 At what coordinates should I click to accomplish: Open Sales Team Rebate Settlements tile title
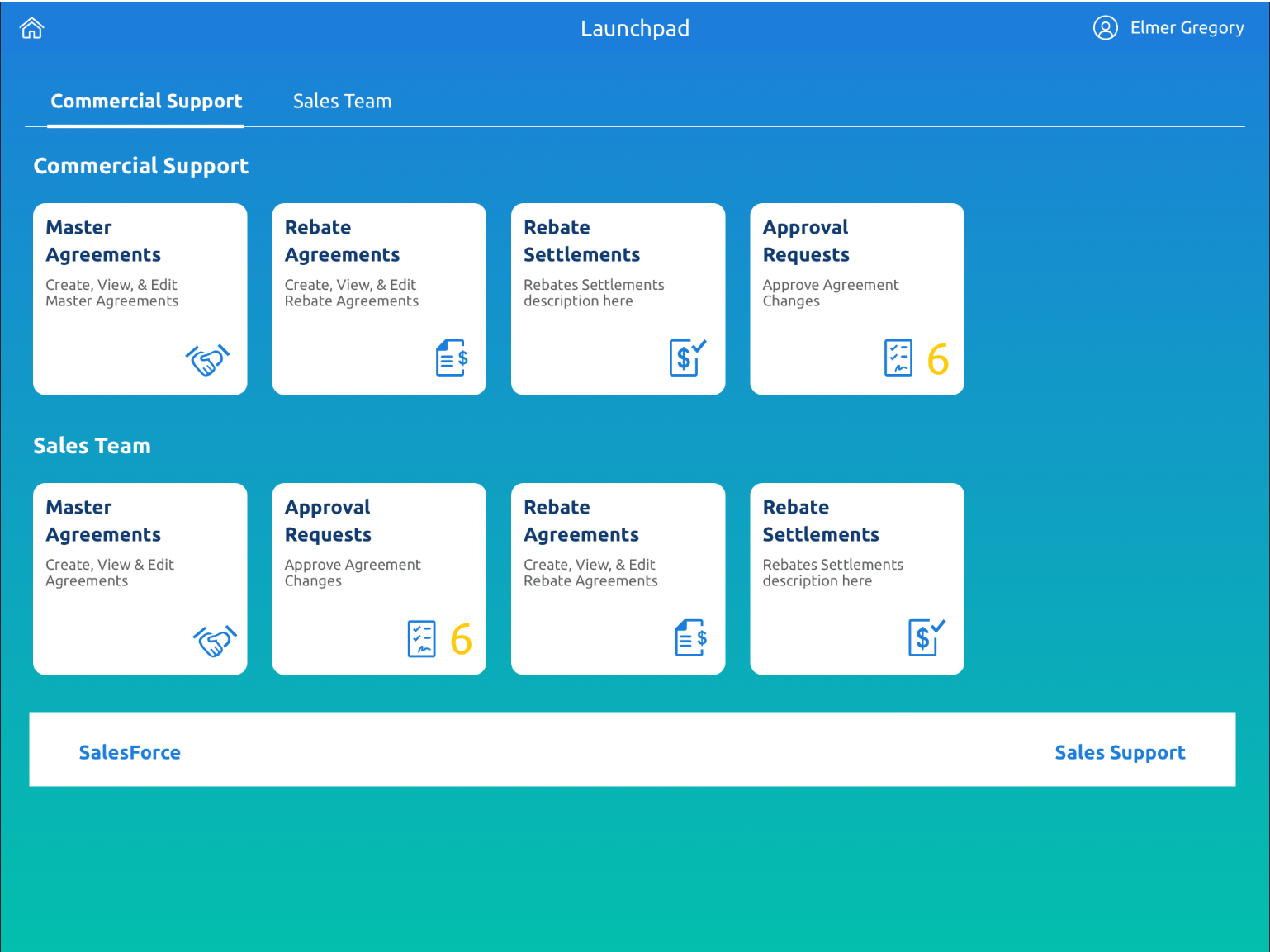(x=821, y=521)
